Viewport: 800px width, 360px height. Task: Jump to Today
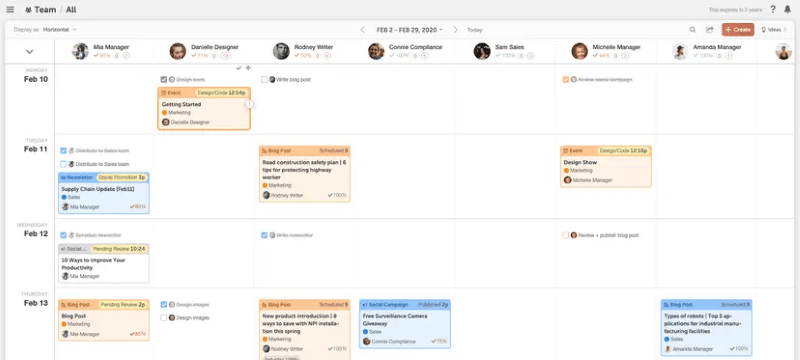tap(474, 30)
